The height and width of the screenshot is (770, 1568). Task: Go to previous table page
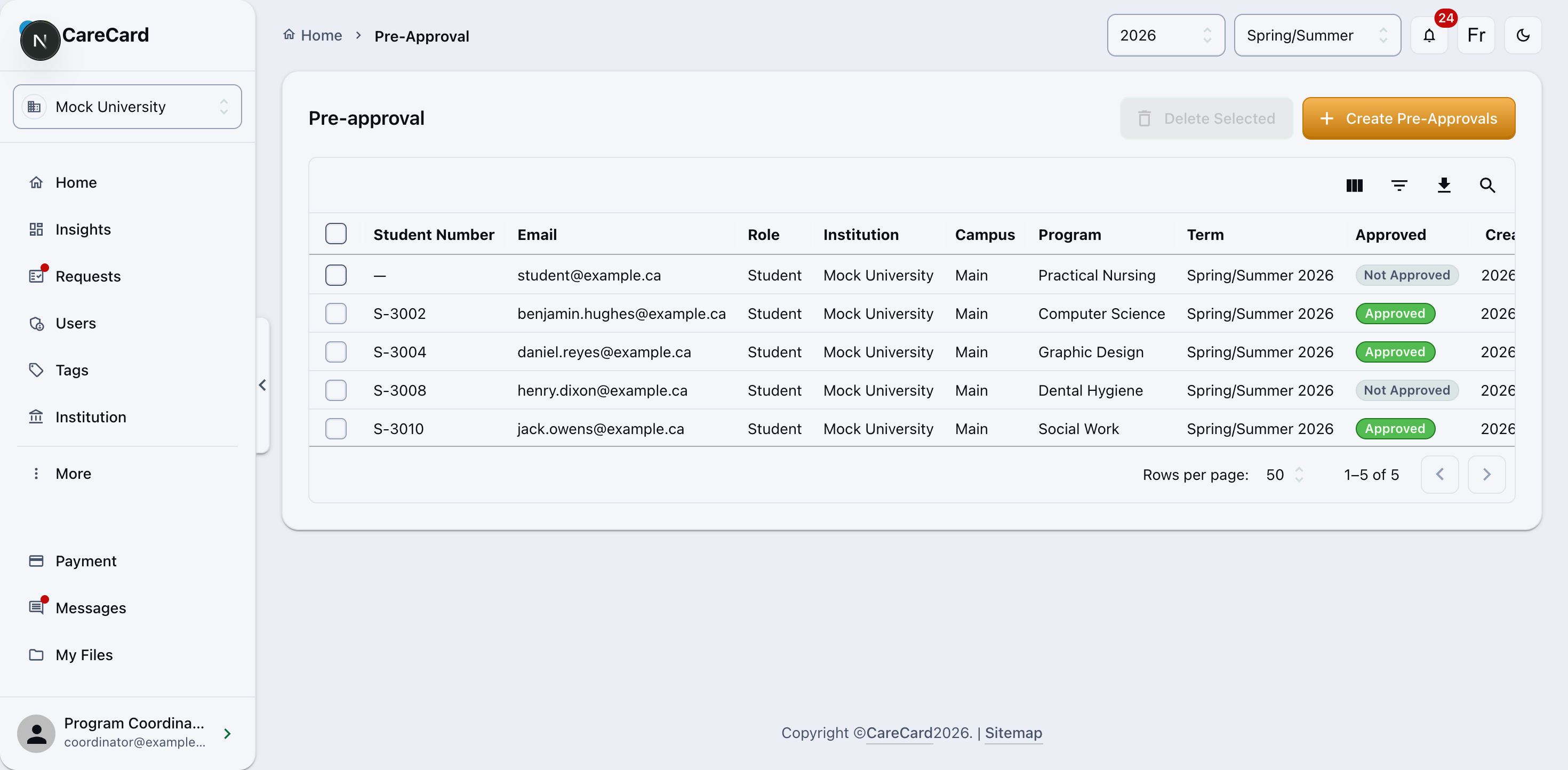[x=1439, y=474]
